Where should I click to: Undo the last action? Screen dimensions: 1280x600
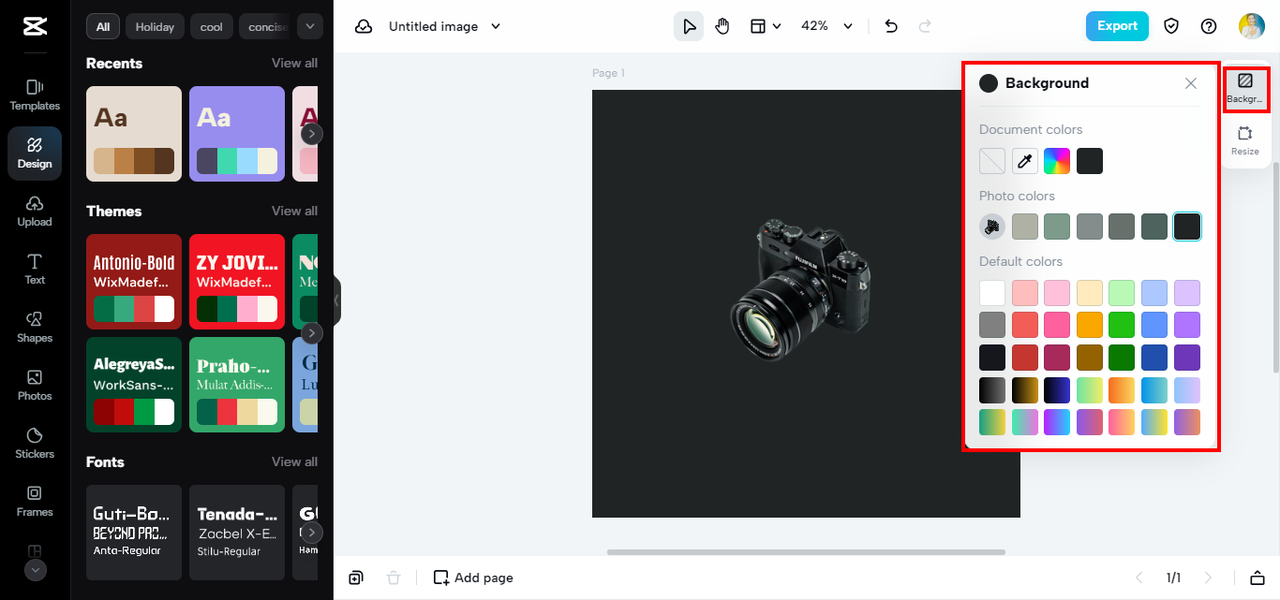[892, 27]
